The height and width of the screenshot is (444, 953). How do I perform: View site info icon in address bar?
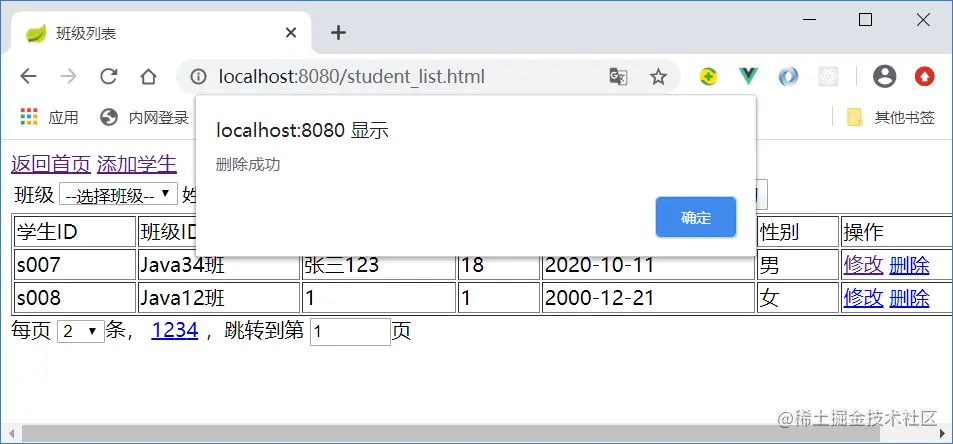click(198, 77)
